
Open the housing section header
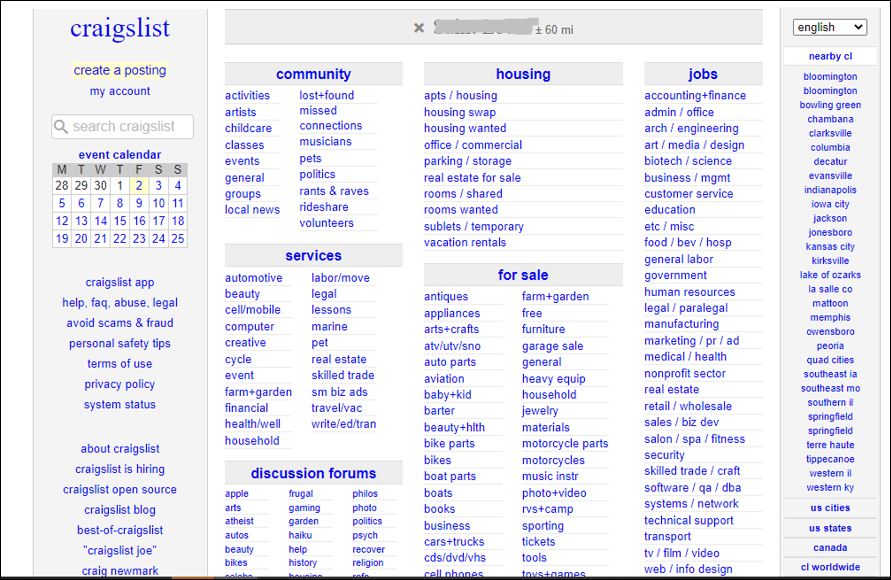pyautogui.click(x=523, y=74)
